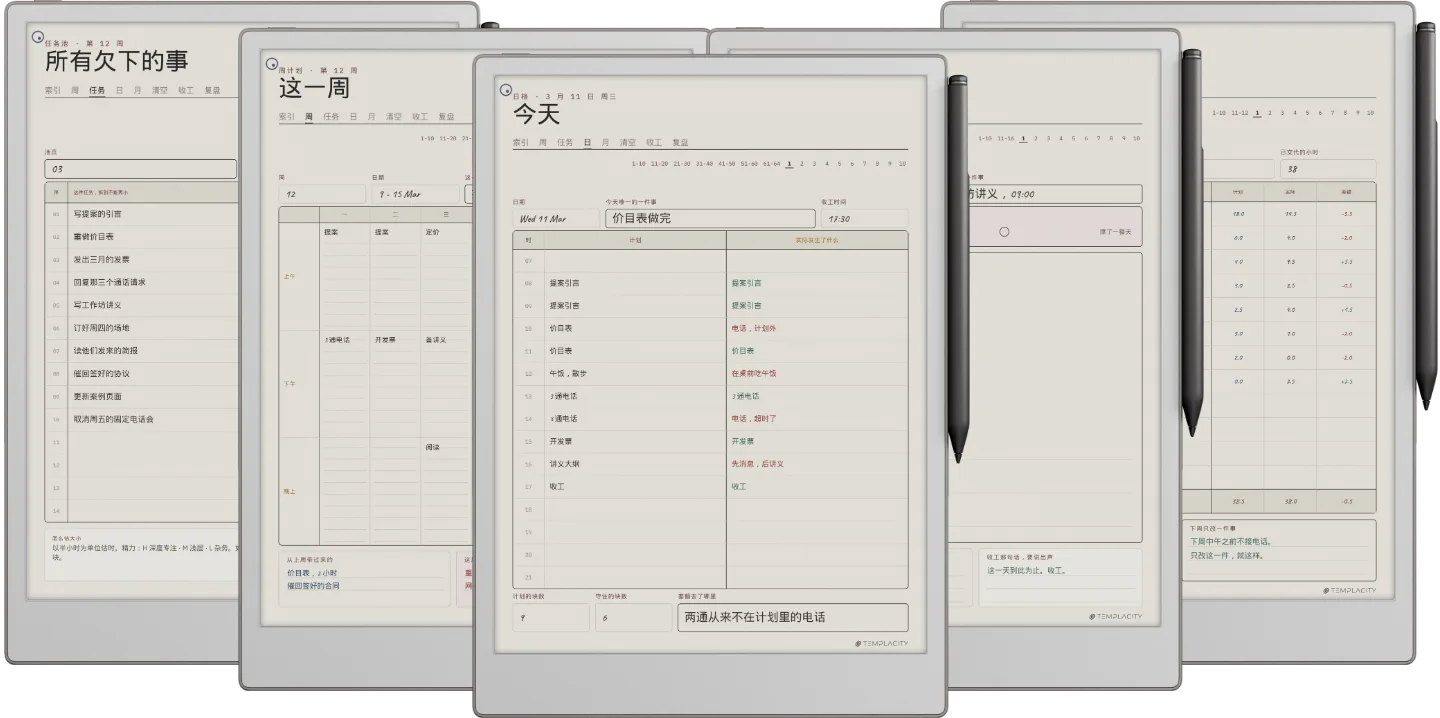The height and width of the screenshot is (718, 1440).
Task: Tap the circle icon on the 所有欠下的事 tablet
Action: [x=38, y=38]
